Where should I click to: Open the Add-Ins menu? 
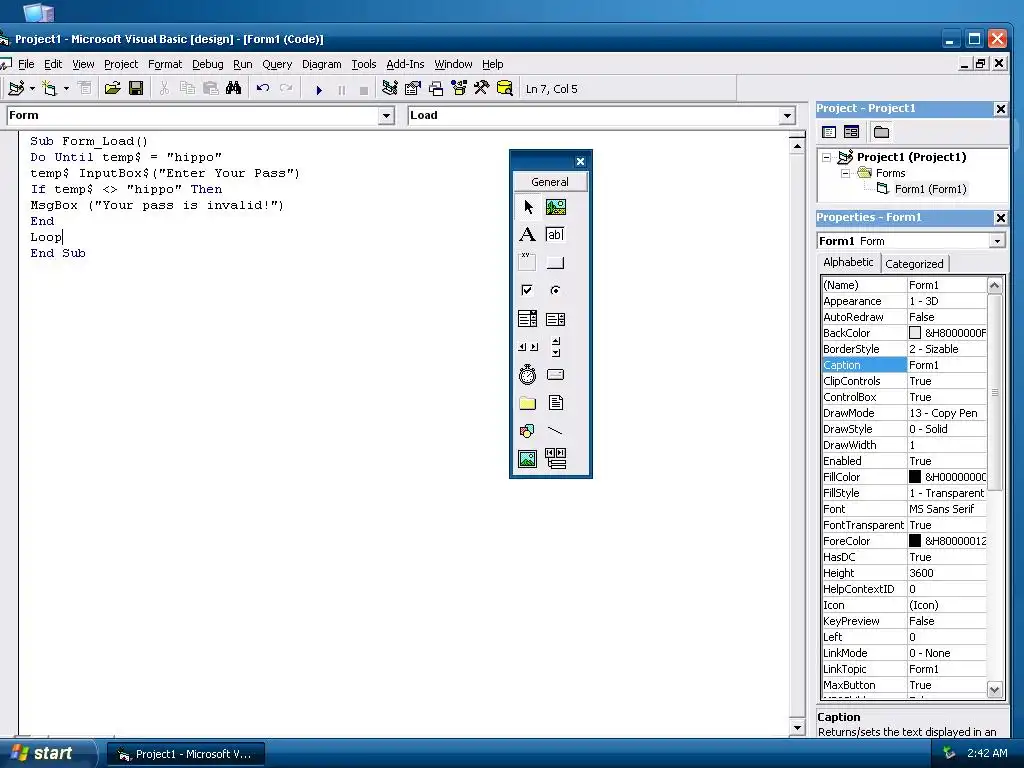click(x=405, y=64)
